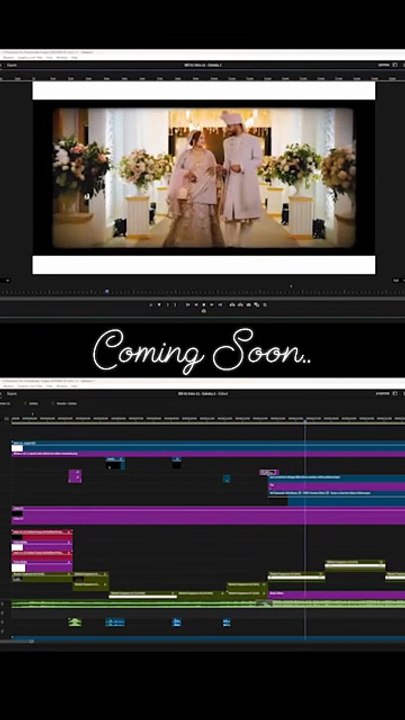Click the Mark In button under the preview

tap(168, 304)
